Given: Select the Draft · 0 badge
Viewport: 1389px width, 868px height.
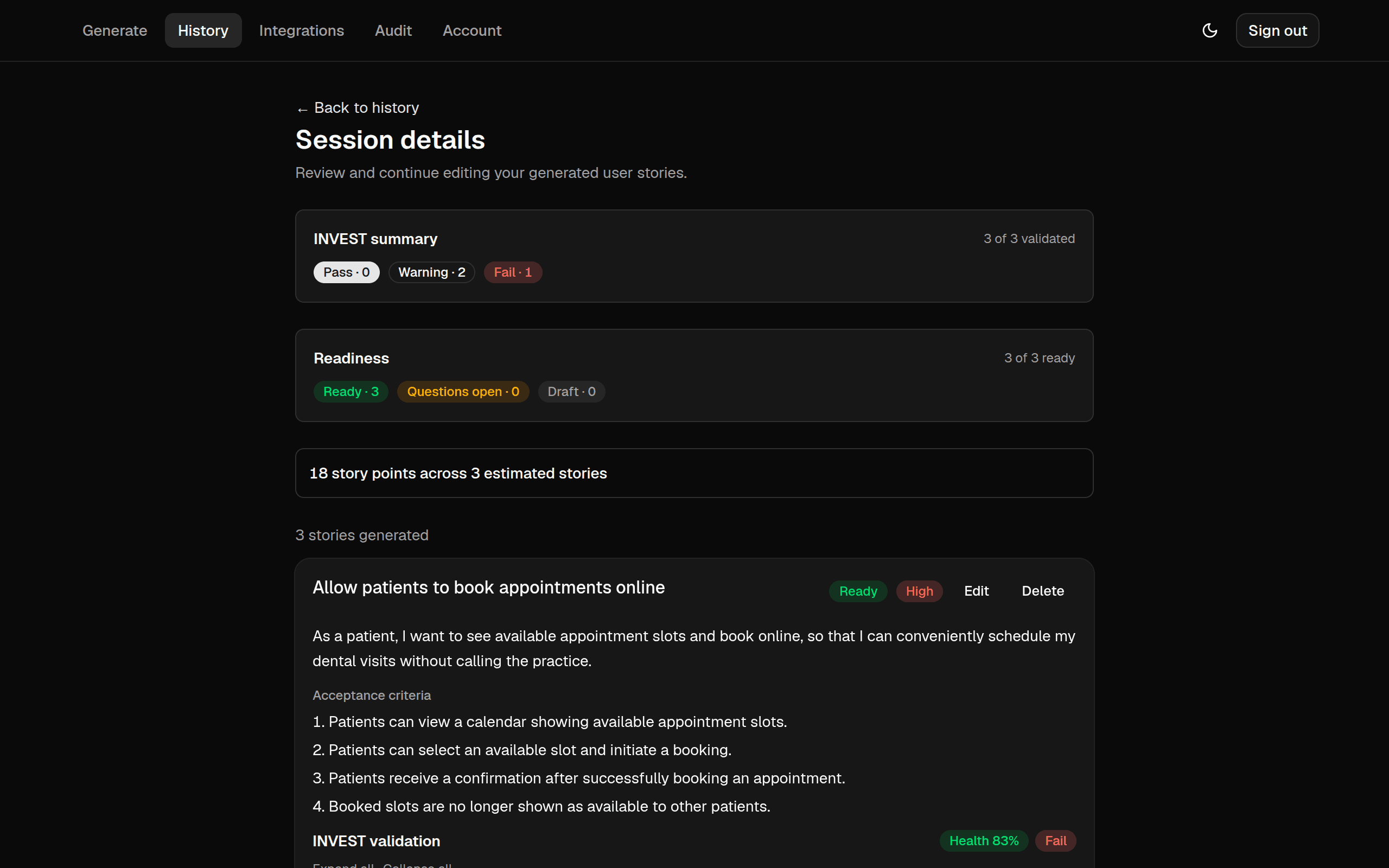Looking at the screenshot, I should (571, 392).
